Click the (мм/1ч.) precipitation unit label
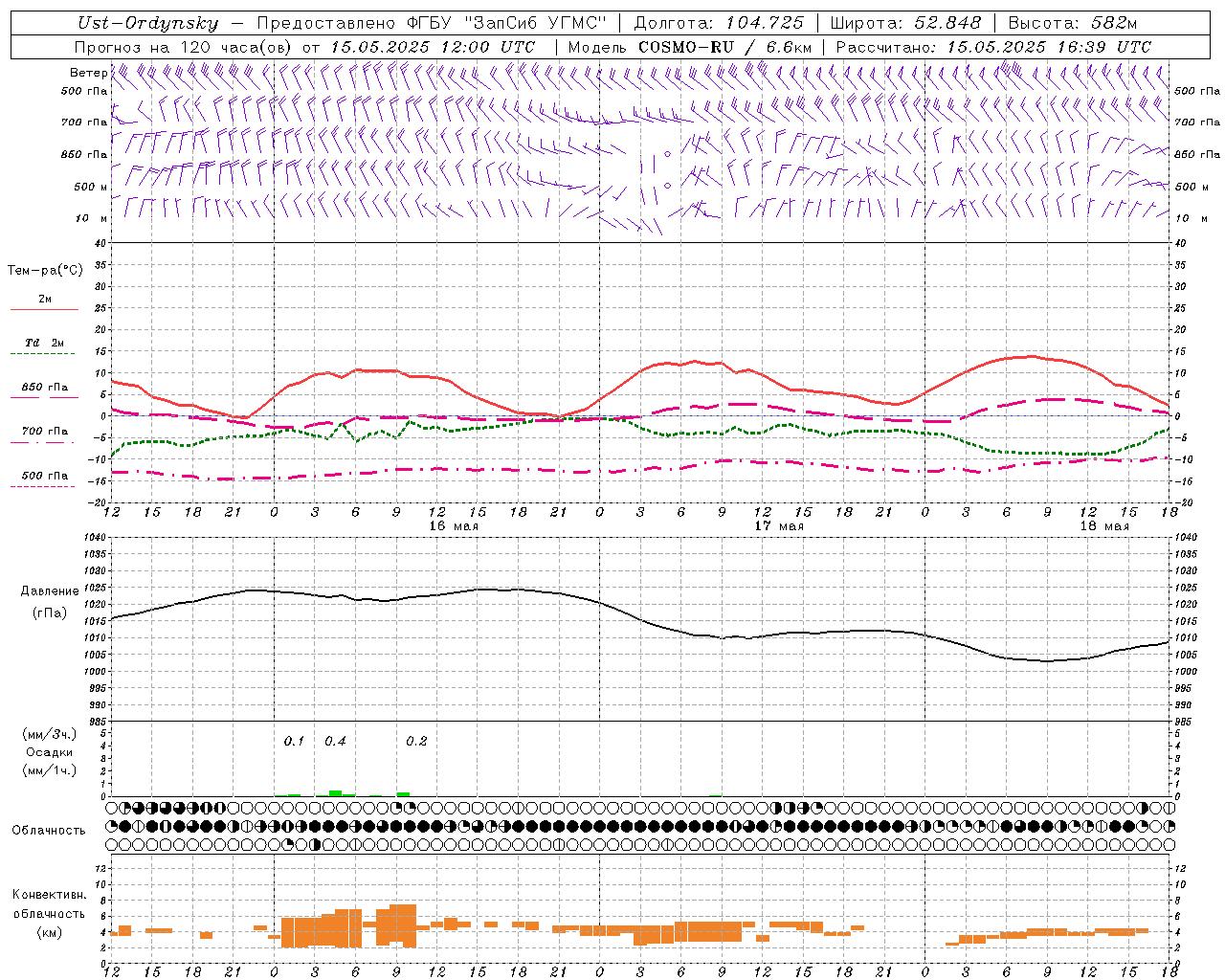 pyautogui.click(x=50, y=770)
